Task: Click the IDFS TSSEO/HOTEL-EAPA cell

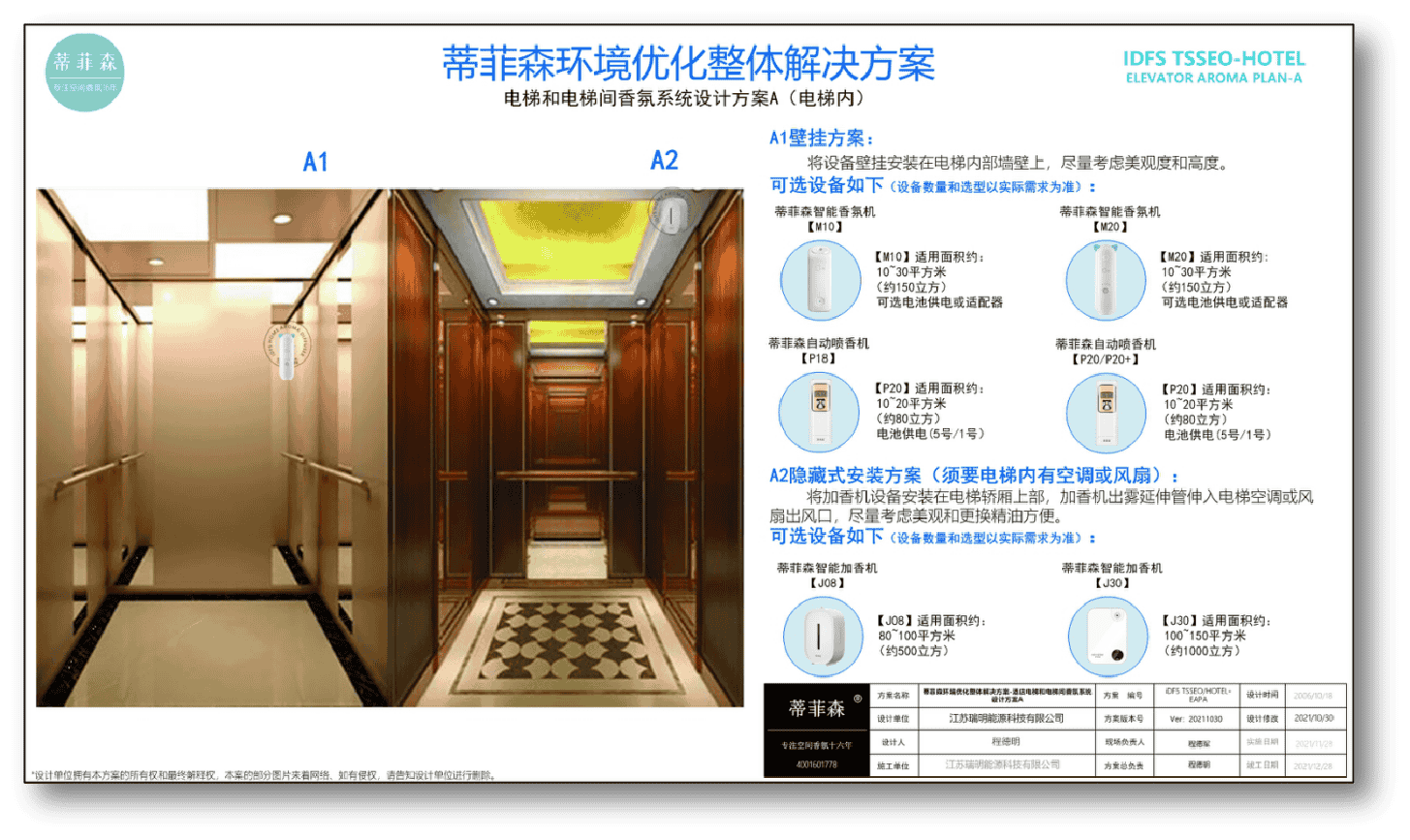Action: [1198, 696]
